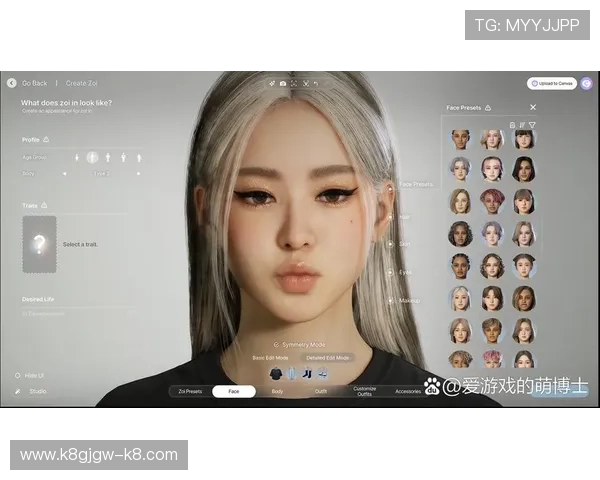Open the Body tab
The image size is (600, 480).
tap(277, 392)
